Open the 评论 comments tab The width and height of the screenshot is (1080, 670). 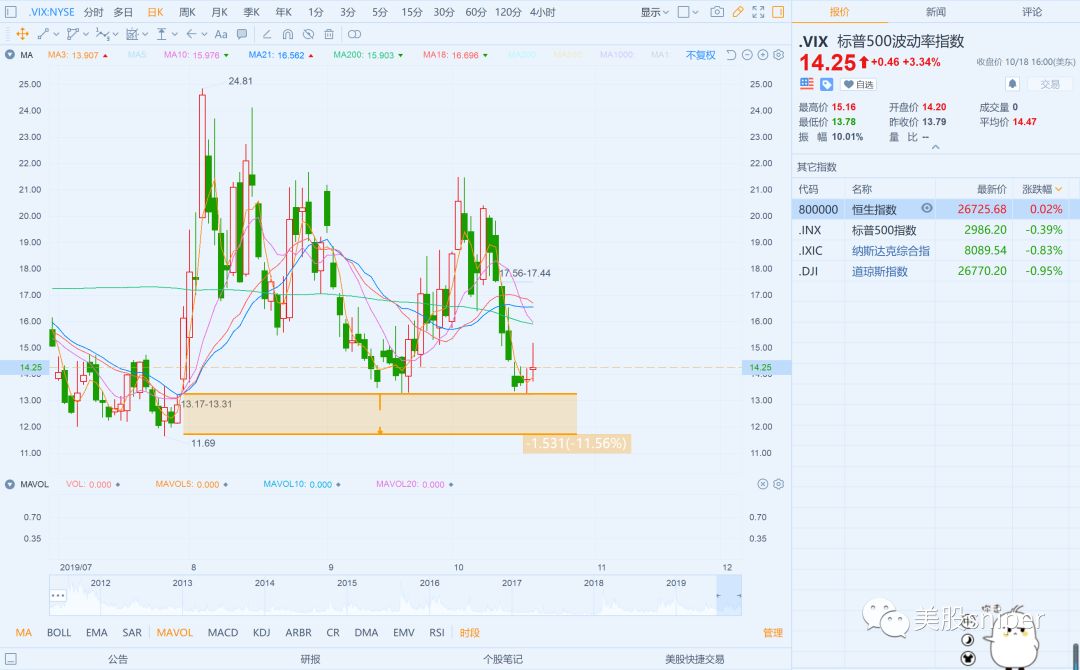[1032, 12]
